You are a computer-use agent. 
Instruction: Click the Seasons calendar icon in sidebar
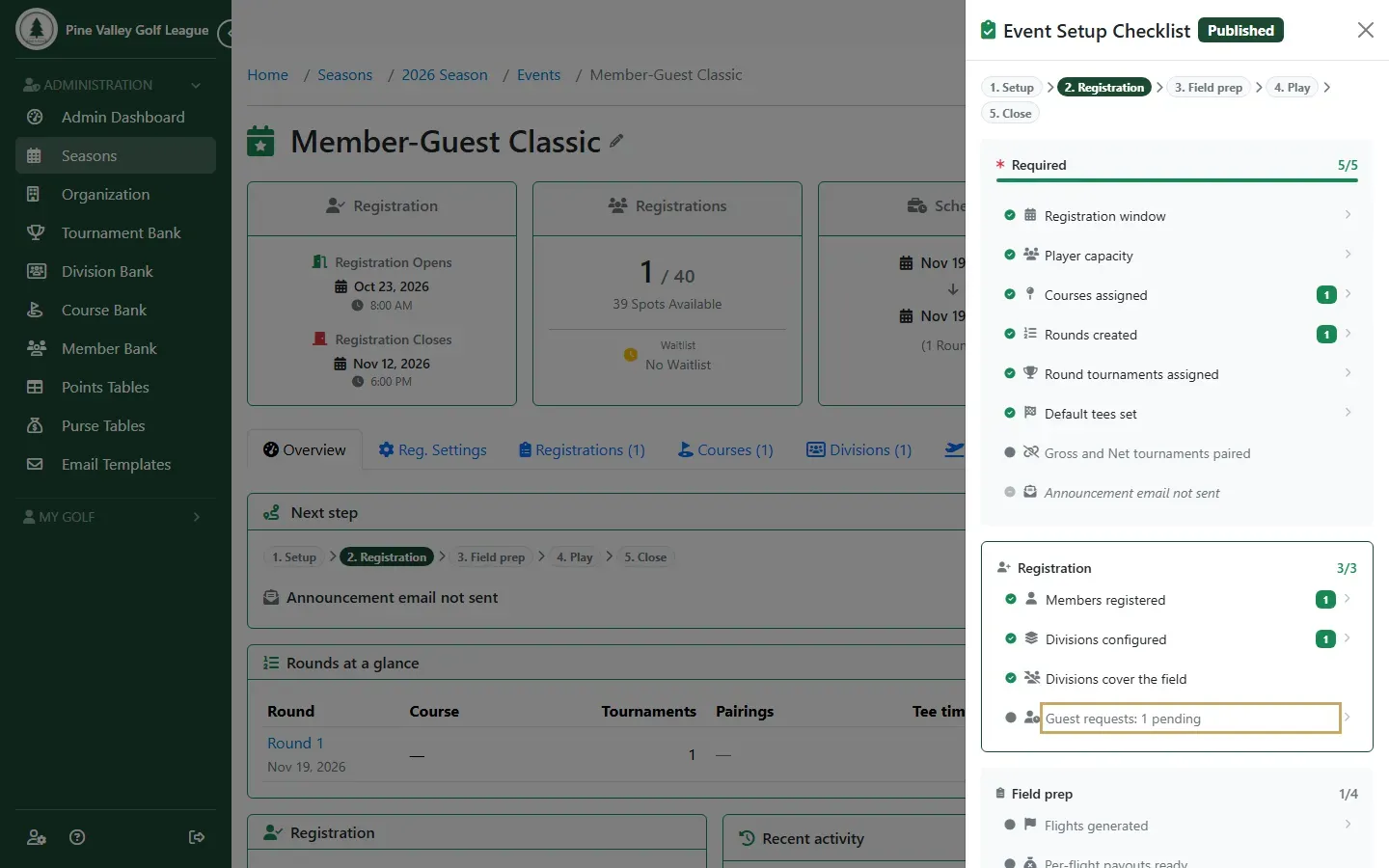34,155
